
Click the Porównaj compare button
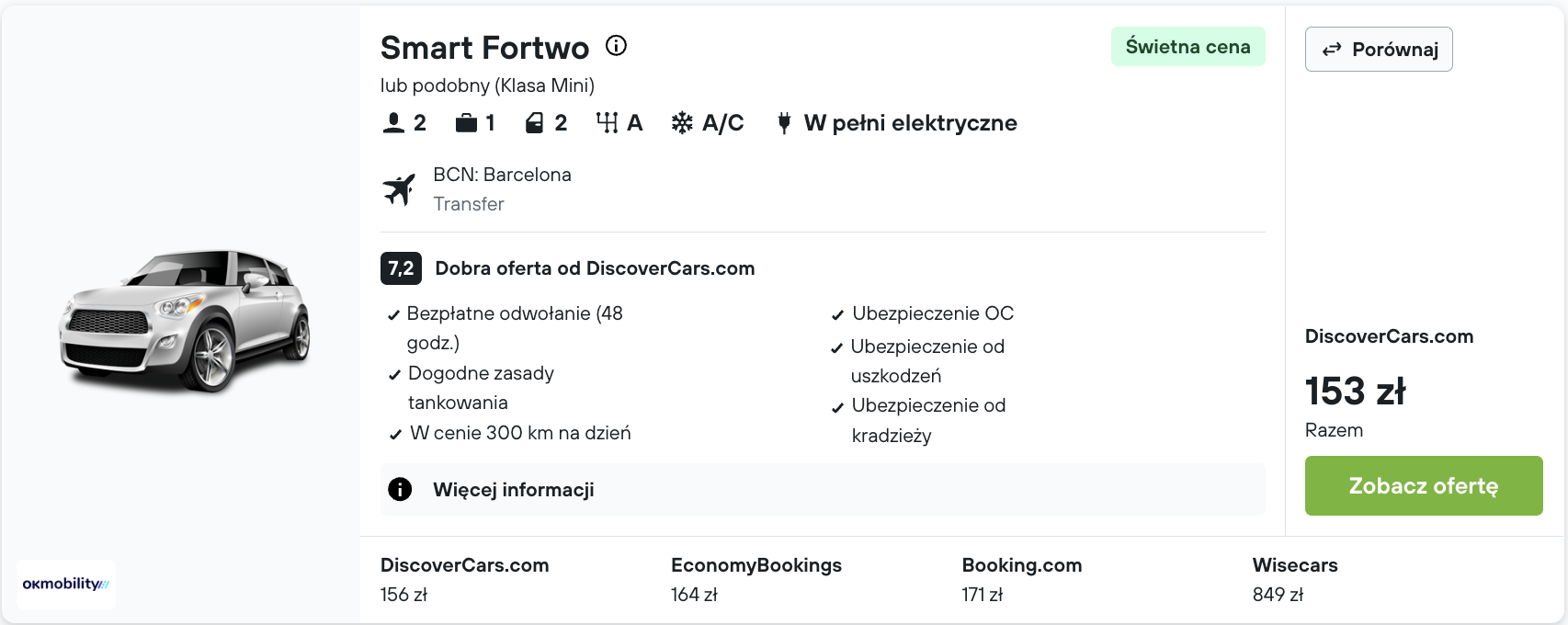point(1379,50)
